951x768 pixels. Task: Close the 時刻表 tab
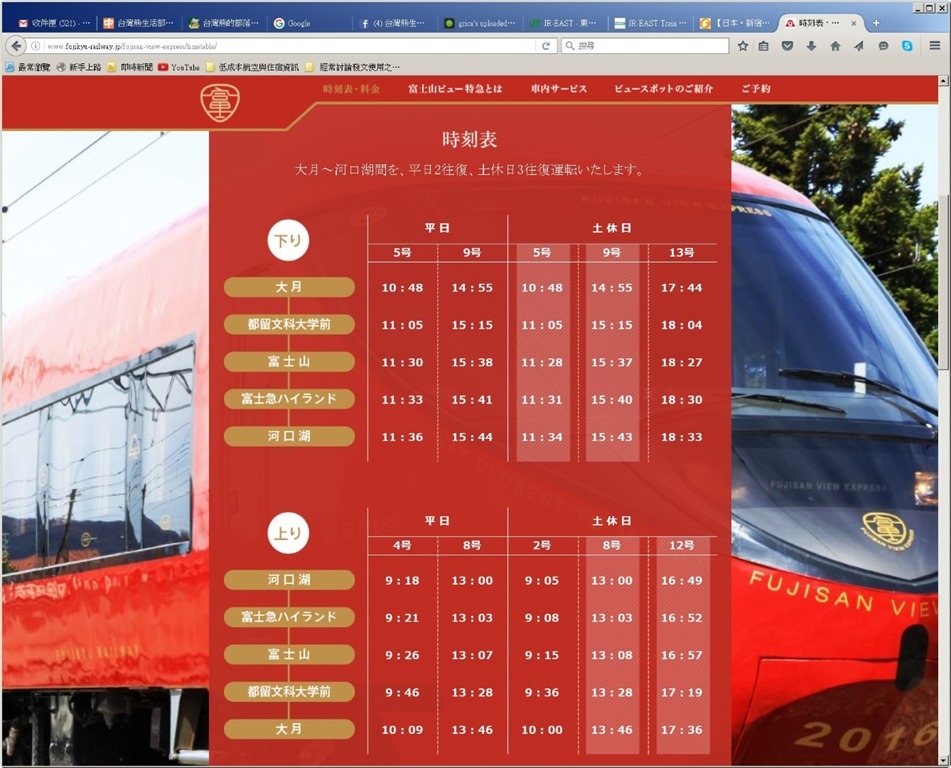coord(853,23)
